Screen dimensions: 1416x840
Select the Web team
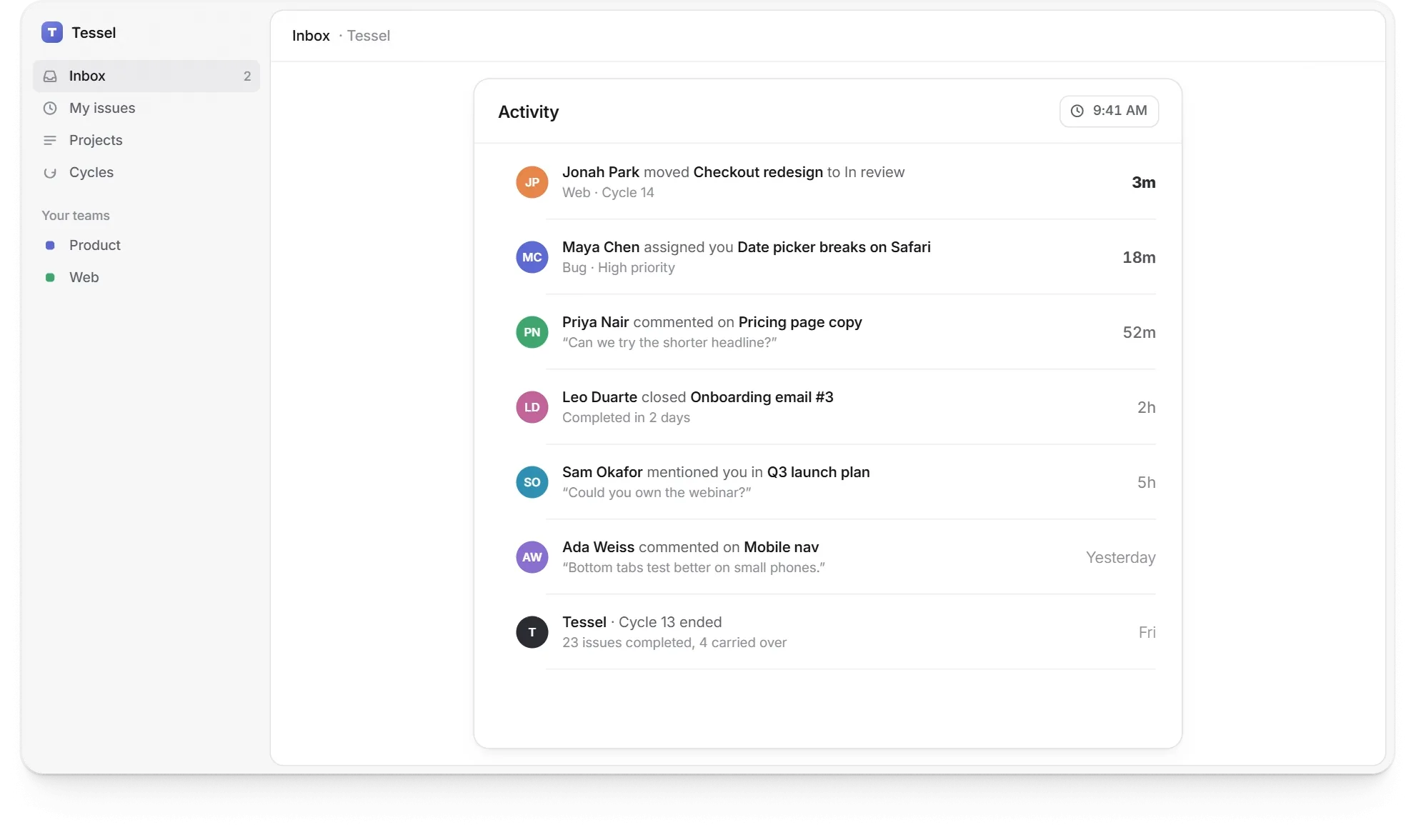pyautogui.click(x=146, y=277)
